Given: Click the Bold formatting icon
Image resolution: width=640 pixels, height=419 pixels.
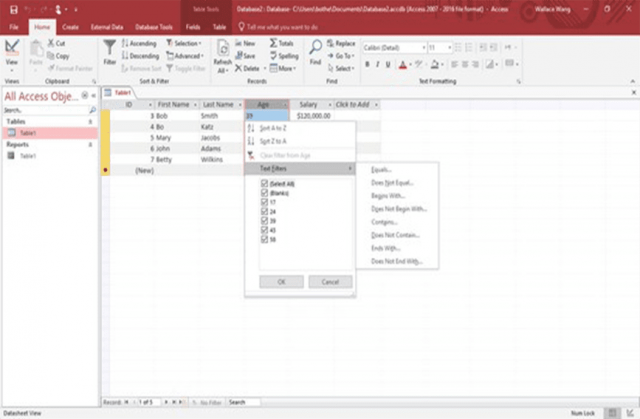Looking at the screenshot, I should [366, 65].
